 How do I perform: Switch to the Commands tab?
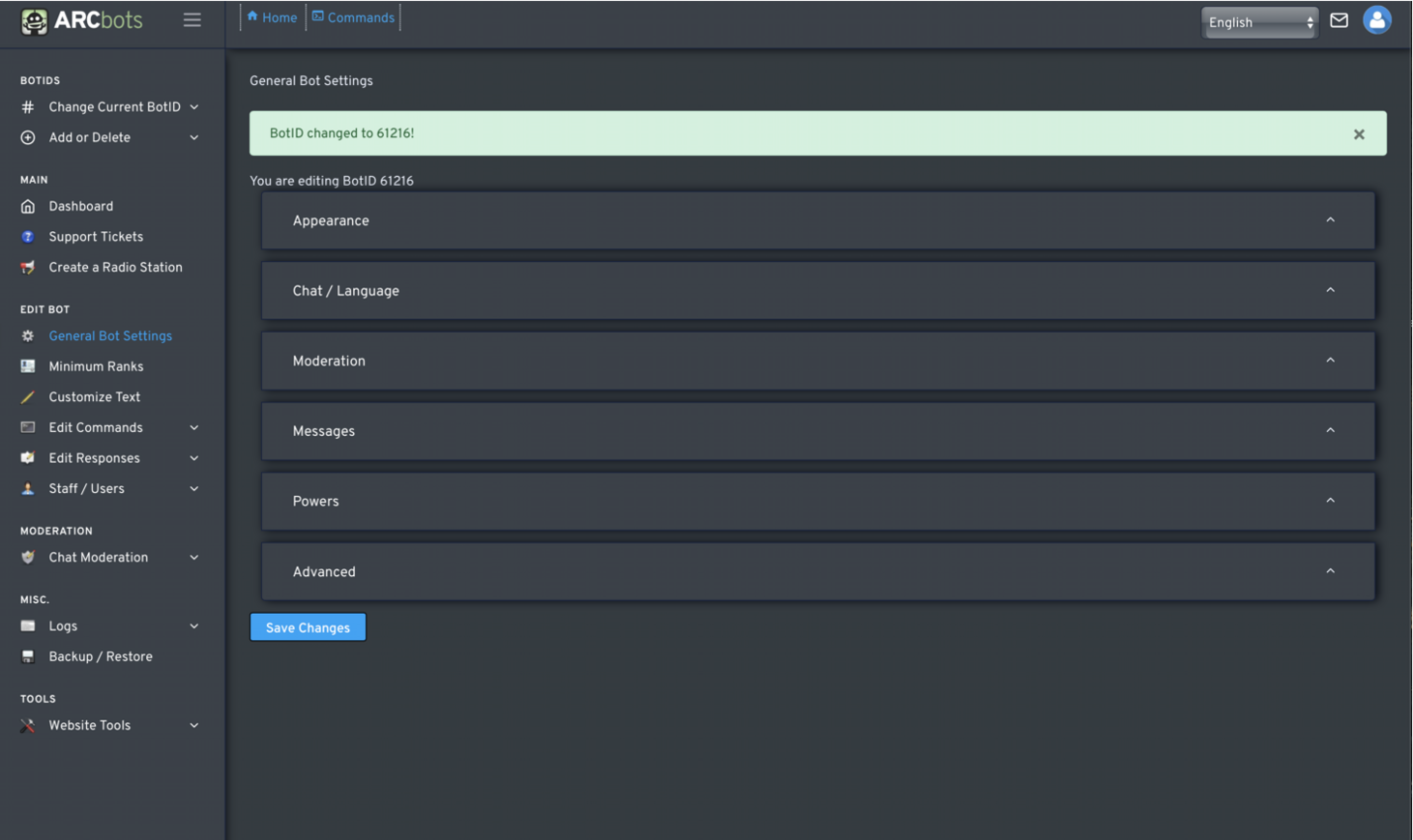click(353, 17)
